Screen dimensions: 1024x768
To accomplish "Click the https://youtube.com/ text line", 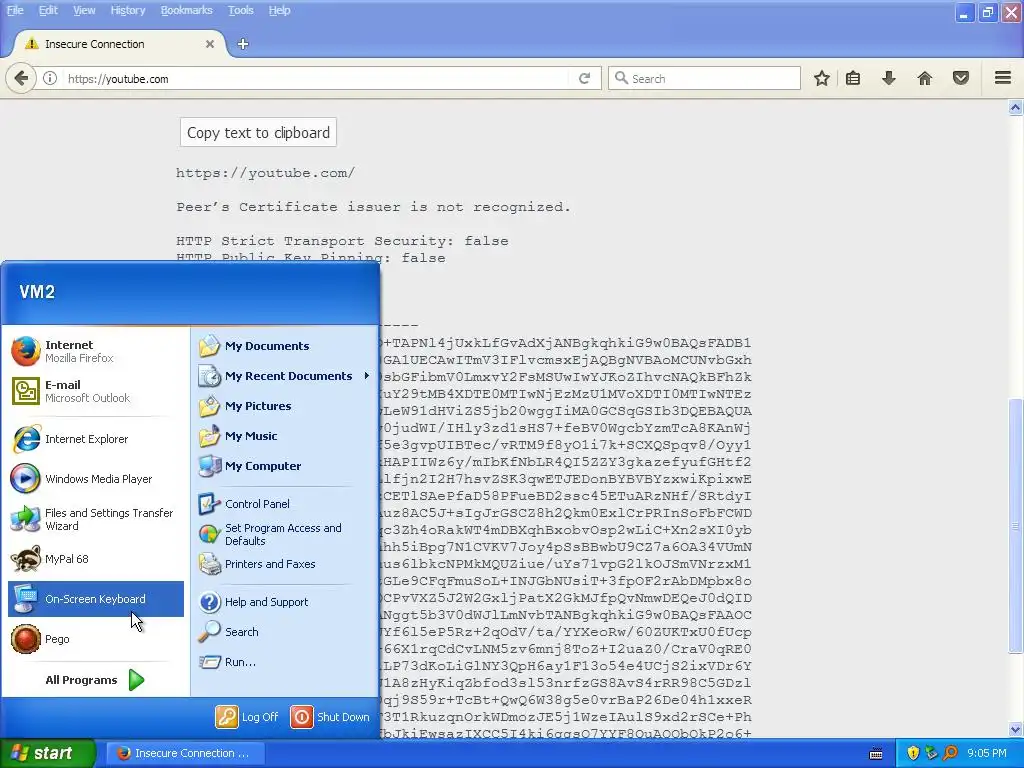I will point(265,173).
